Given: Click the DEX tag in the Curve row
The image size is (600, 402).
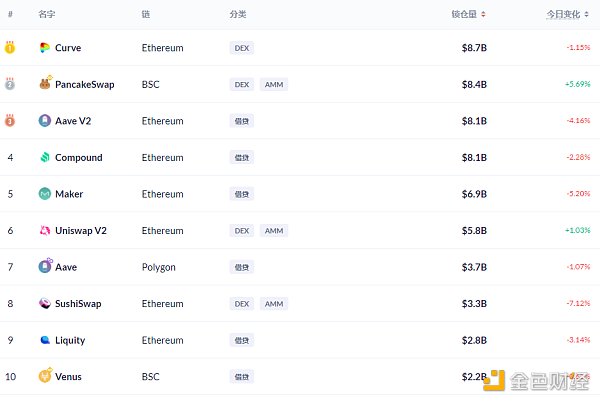Looking at the screenshot, I should (242, 48).
